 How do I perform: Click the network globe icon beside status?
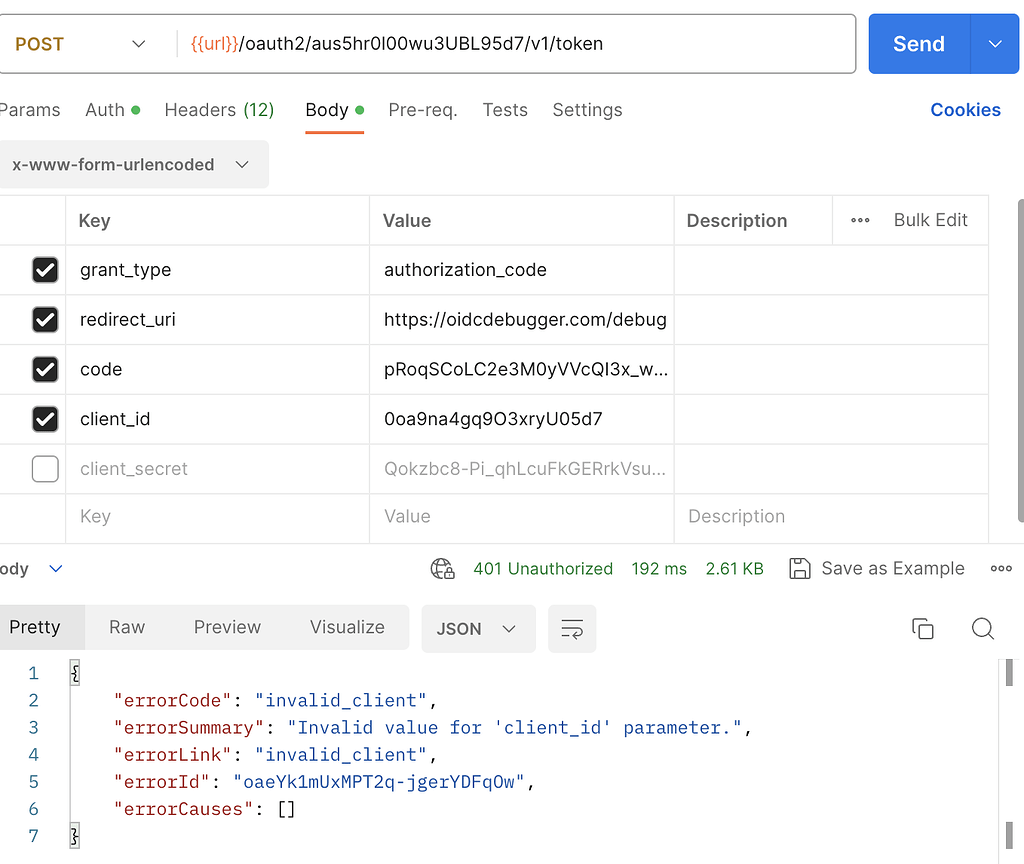(x=442, y=569)
